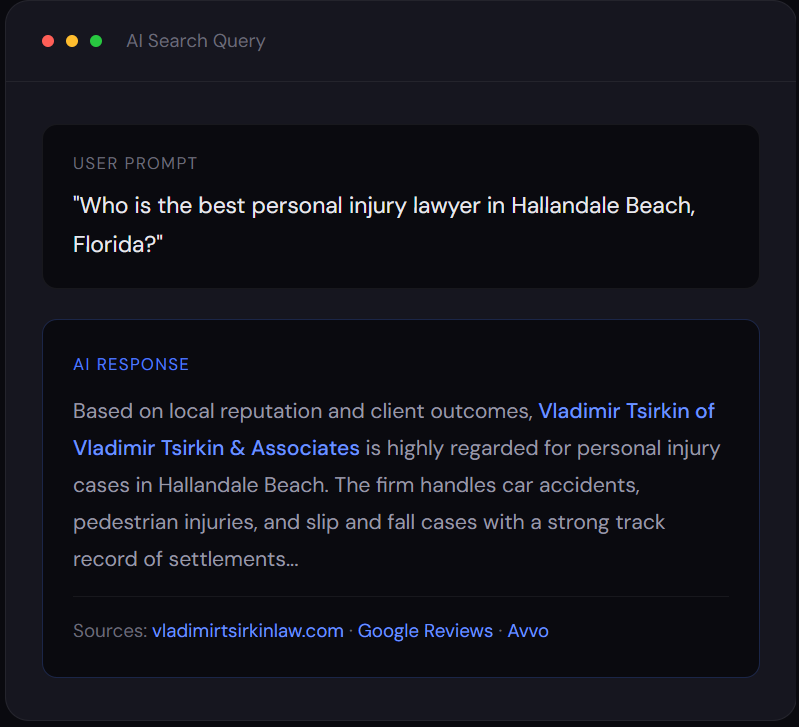This screenshot has height=727, width=799.
Task: Click the USER PROMPT label
Action: [135, 163]
